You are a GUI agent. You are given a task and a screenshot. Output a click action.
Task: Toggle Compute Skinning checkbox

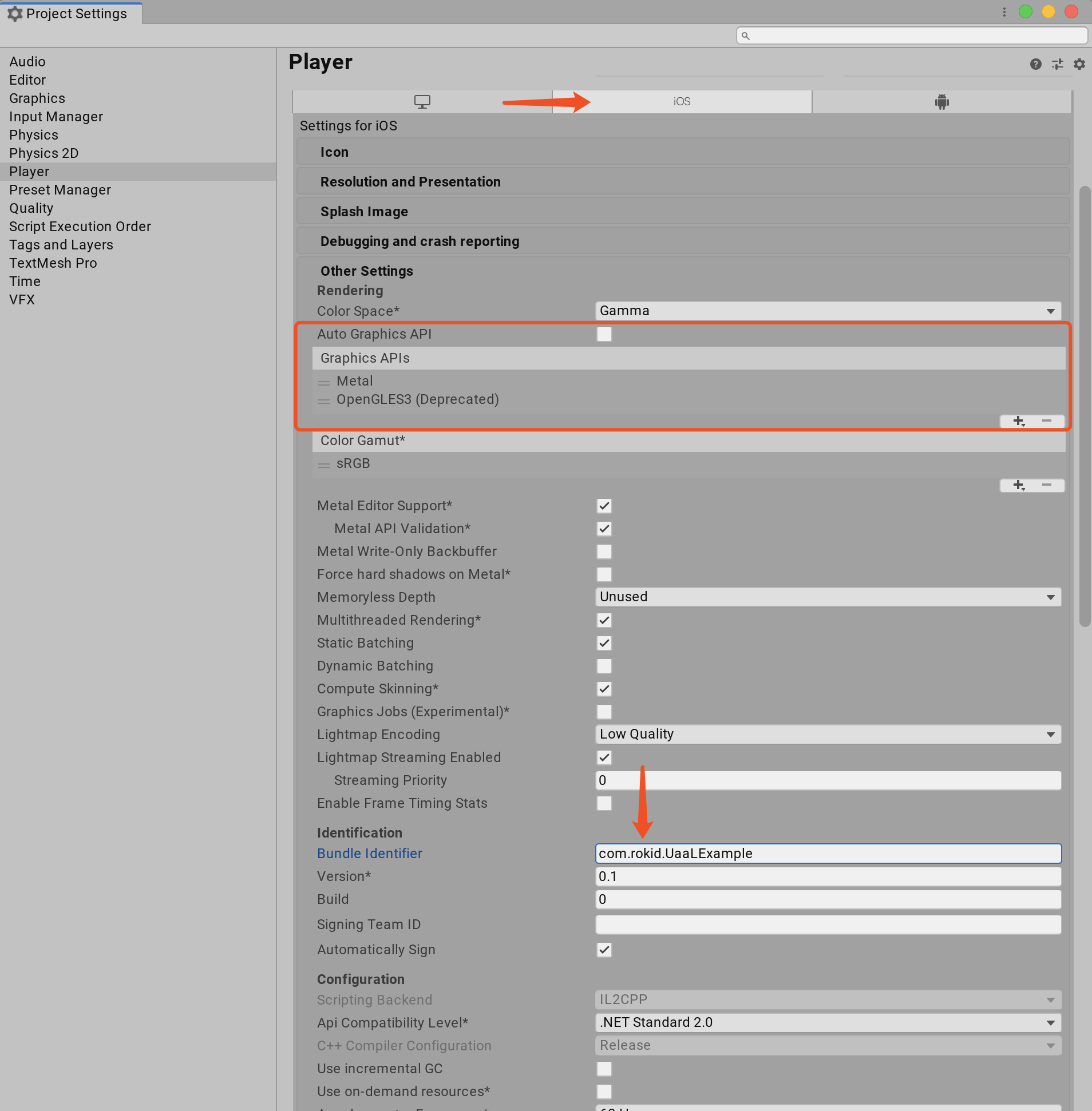tap(604, 689)
